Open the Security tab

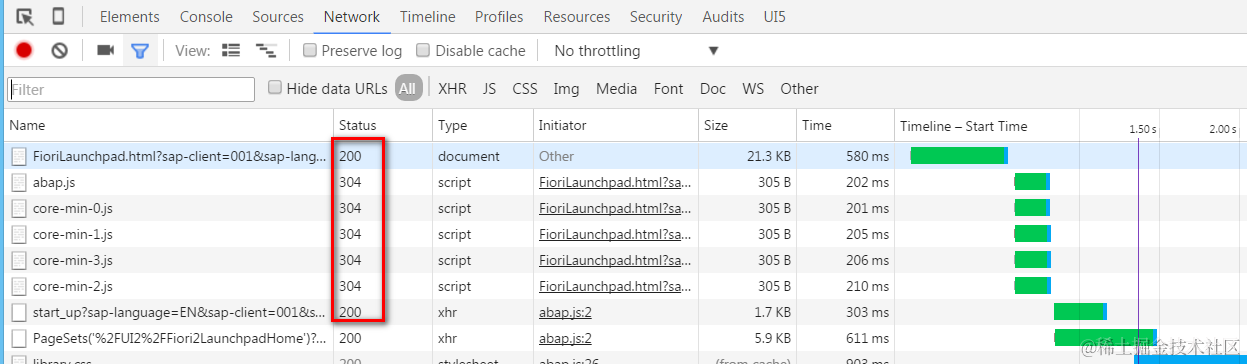[656, 16]
